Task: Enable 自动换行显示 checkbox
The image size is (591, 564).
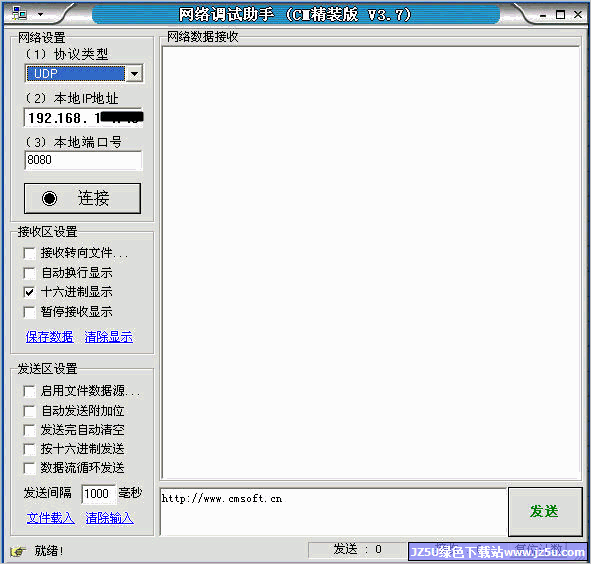Action: [x=29, y=273]
